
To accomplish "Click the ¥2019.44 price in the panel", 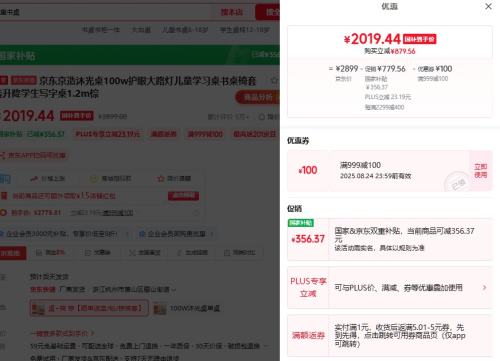I will coord(372,39).
